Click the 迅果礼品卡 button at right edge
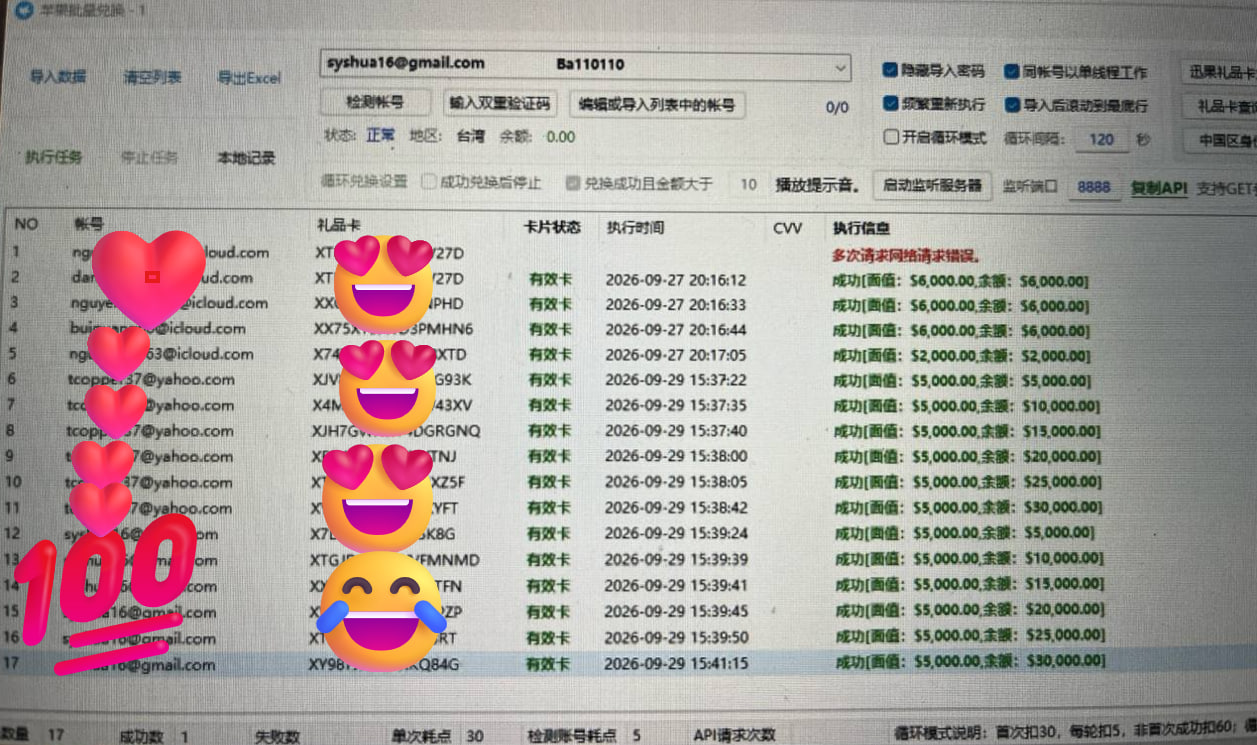The width and height of the screenshot is (1257, 745). (1220, 72)
